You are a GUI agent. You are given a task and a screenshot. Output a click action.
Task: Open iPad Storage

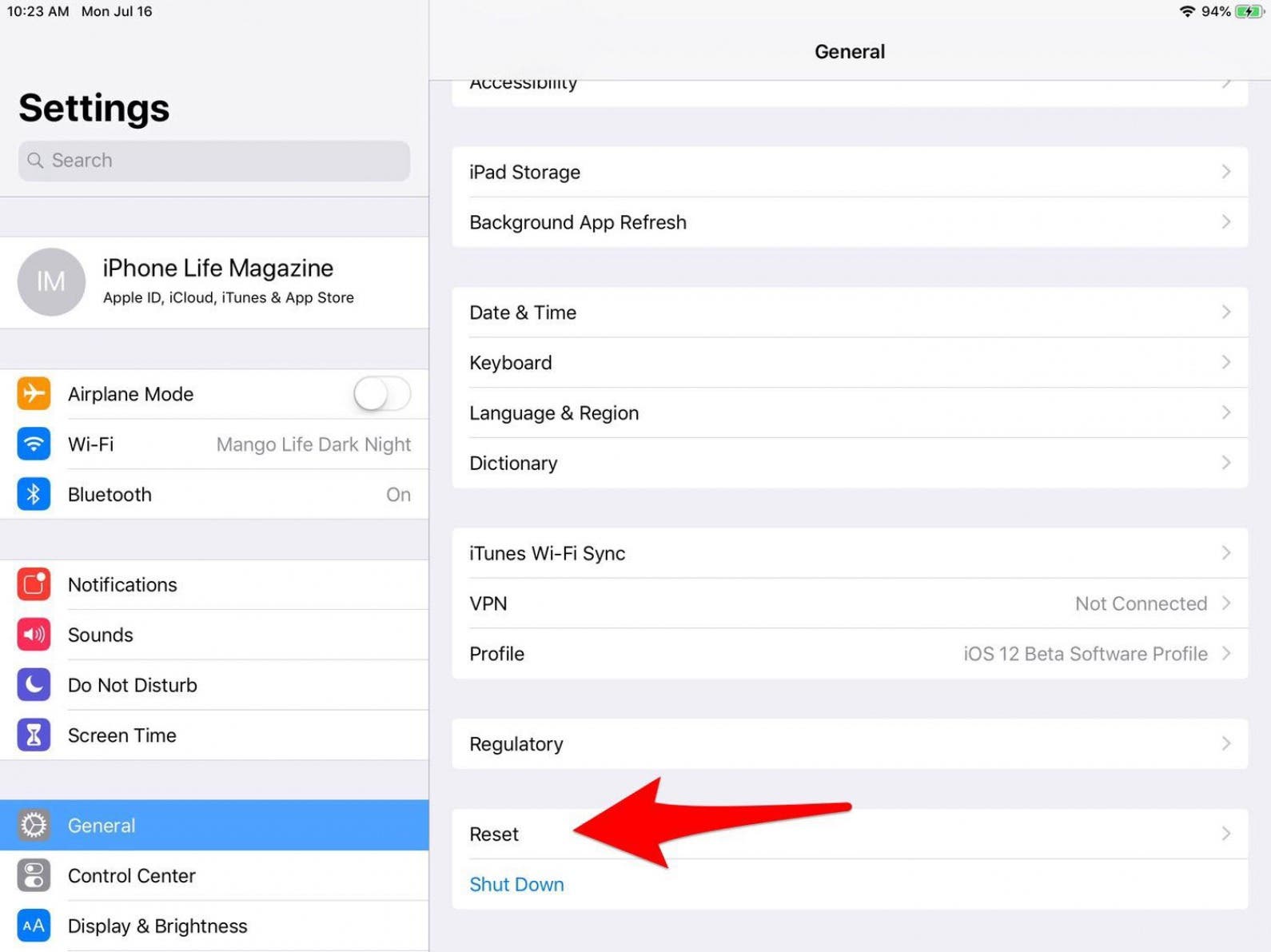pos(850,172)
